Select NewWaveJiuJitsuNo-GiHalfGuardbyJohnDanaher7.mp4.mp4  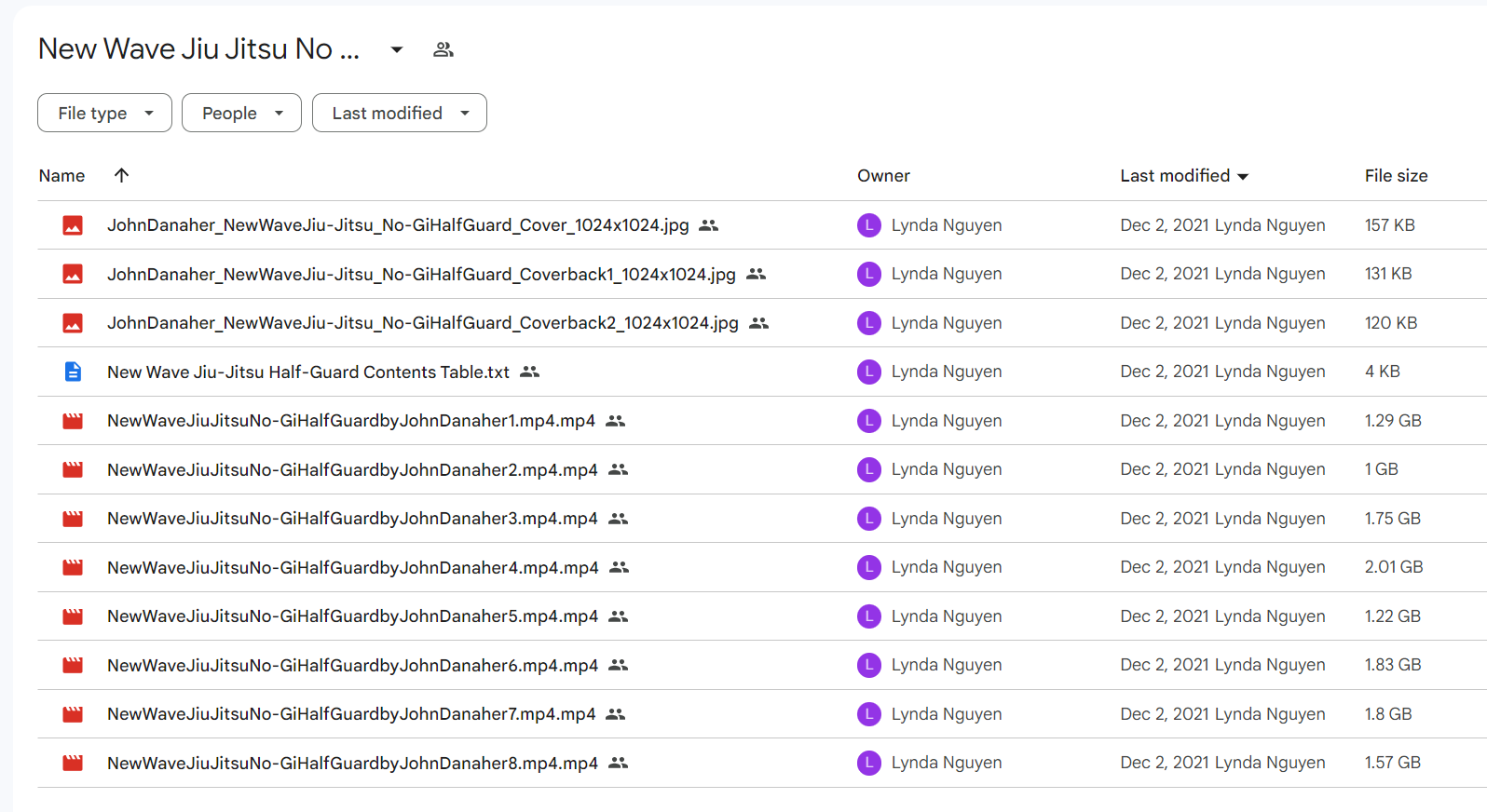(x=351, y=714)
